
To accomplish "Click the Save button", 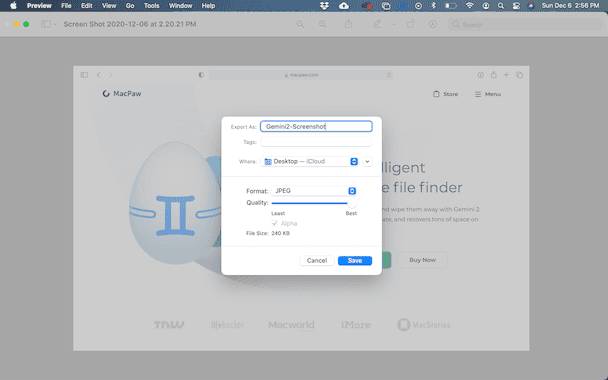I will pyautogui.click(x=355, y=261).
